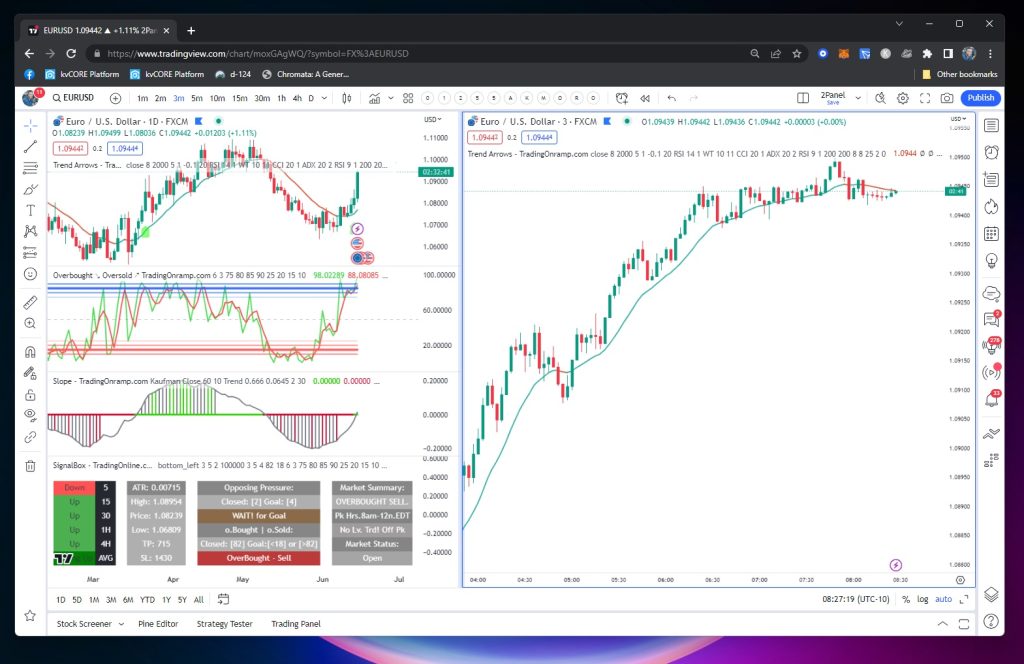This screenshot has height=664, width=1024.
Task: Hide all drawings with eye icon
Action: (x=31, y=415)
